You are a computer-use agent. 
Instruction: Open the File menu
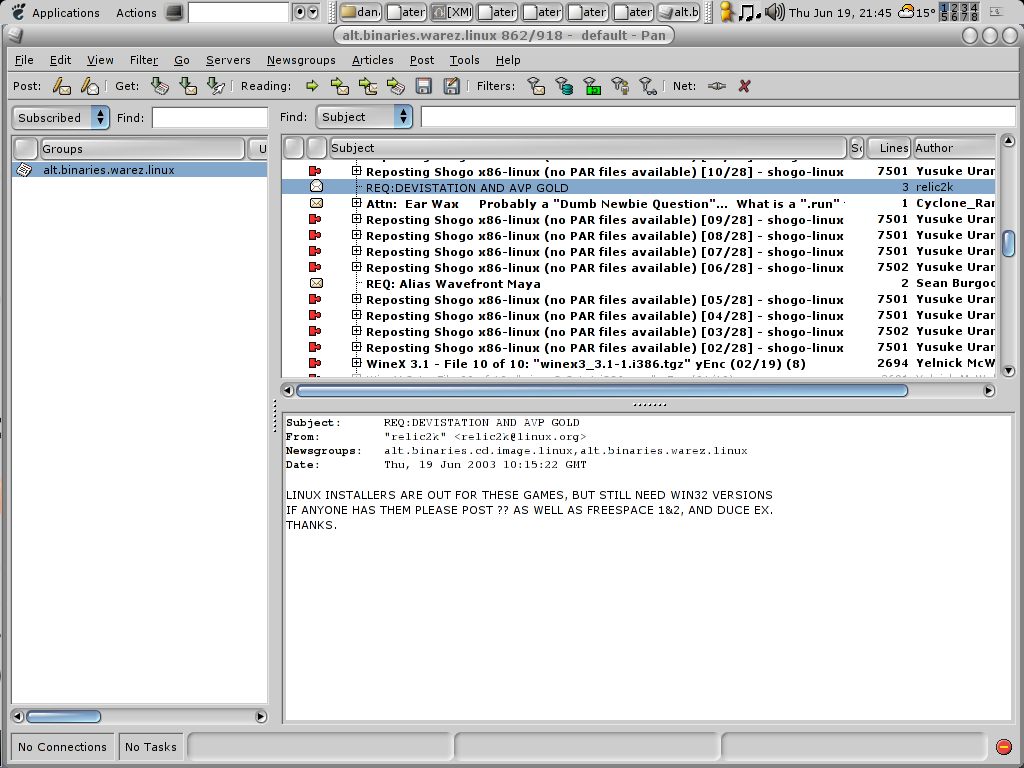tap(24, 60)
